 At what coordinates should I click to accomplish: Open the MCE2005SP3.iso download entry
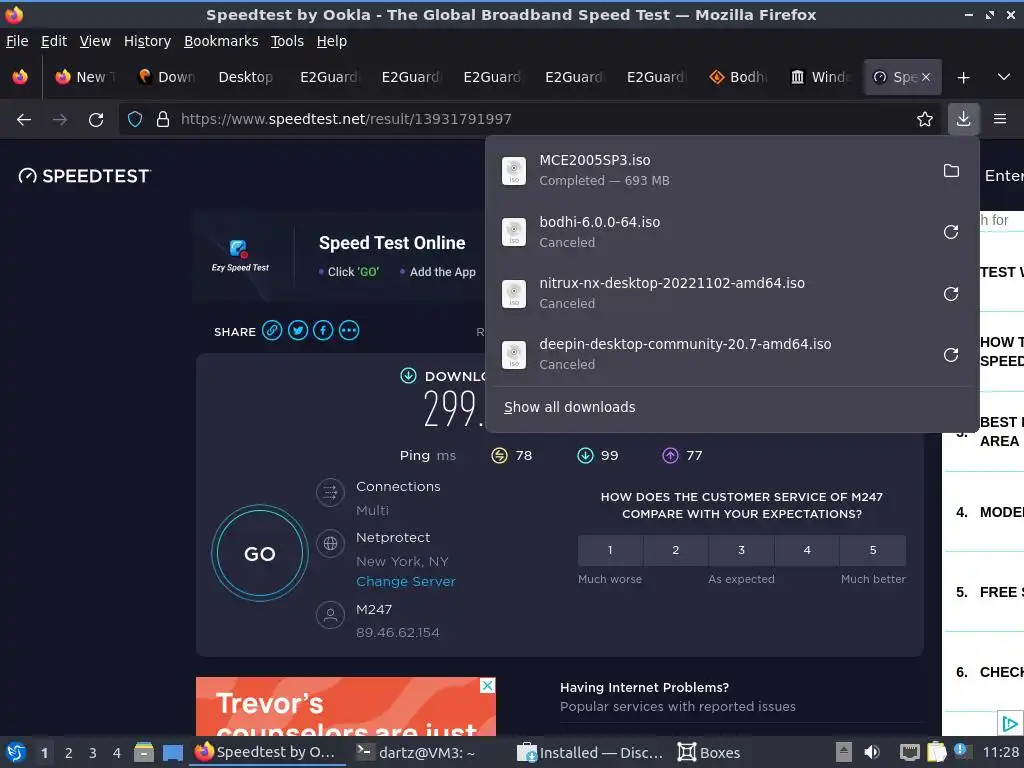(x=712, y=170)
